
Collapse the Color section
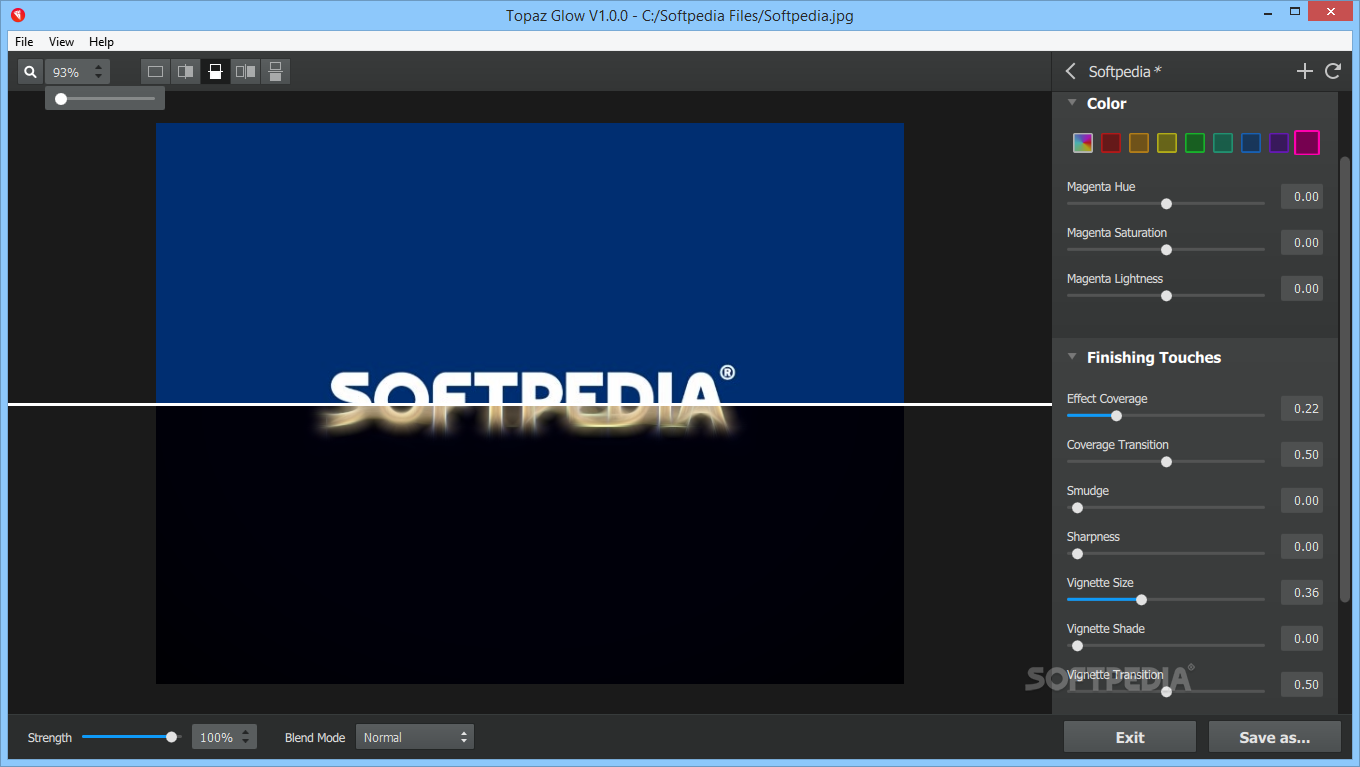[1072, 103]
